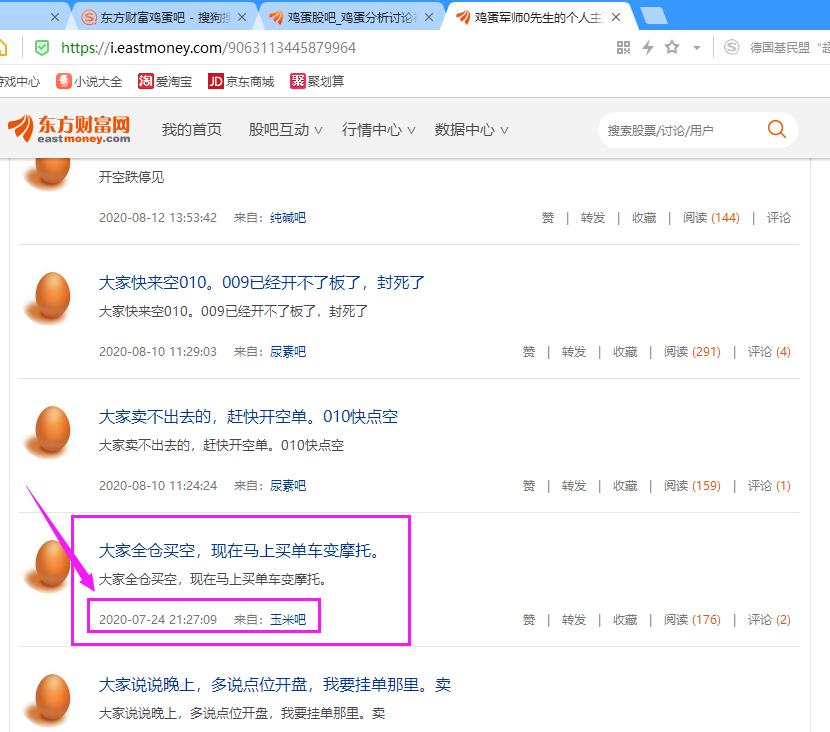Click the 搜索股票/讨论/用户 search field
Screen dimensions: 830x732
(x=683, y=130)
